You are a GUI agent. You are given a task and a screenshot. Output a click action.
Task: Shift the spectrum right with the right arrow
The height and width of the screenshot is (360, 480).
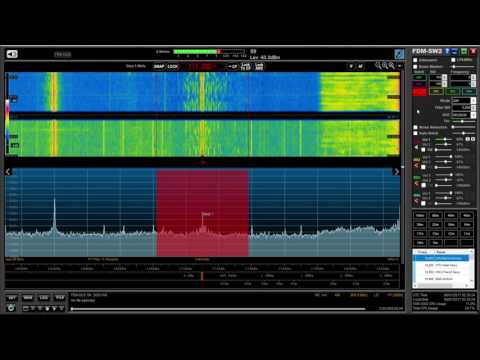click(x=396, y=172)
